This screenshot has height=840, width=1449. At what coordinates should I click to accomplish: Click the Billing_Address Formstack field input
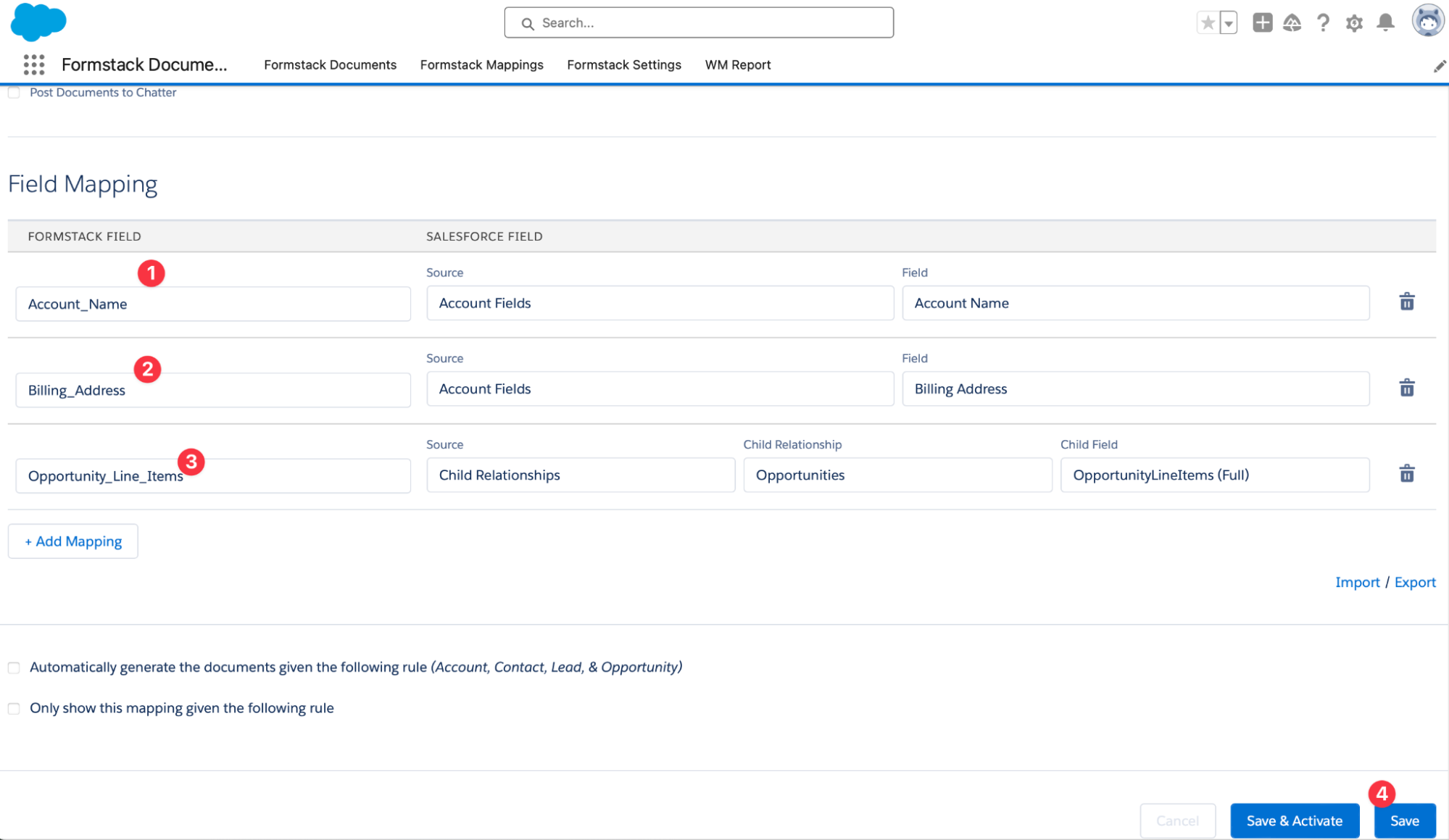click(x=212, y=391)
